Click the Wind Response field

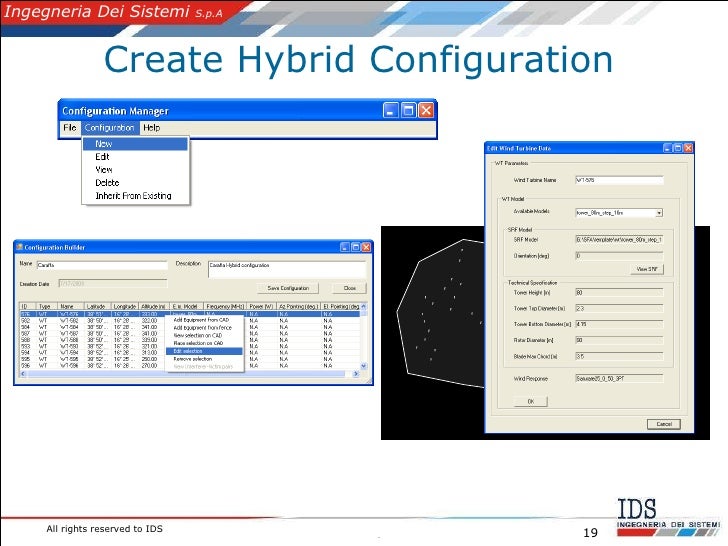(x=619, y=379)
